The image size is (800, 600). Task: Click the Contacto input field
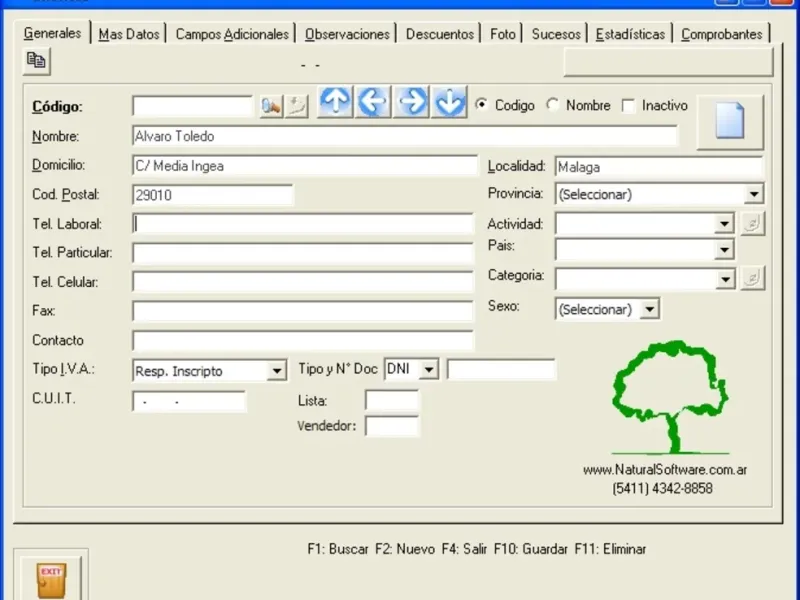point(303,340)
